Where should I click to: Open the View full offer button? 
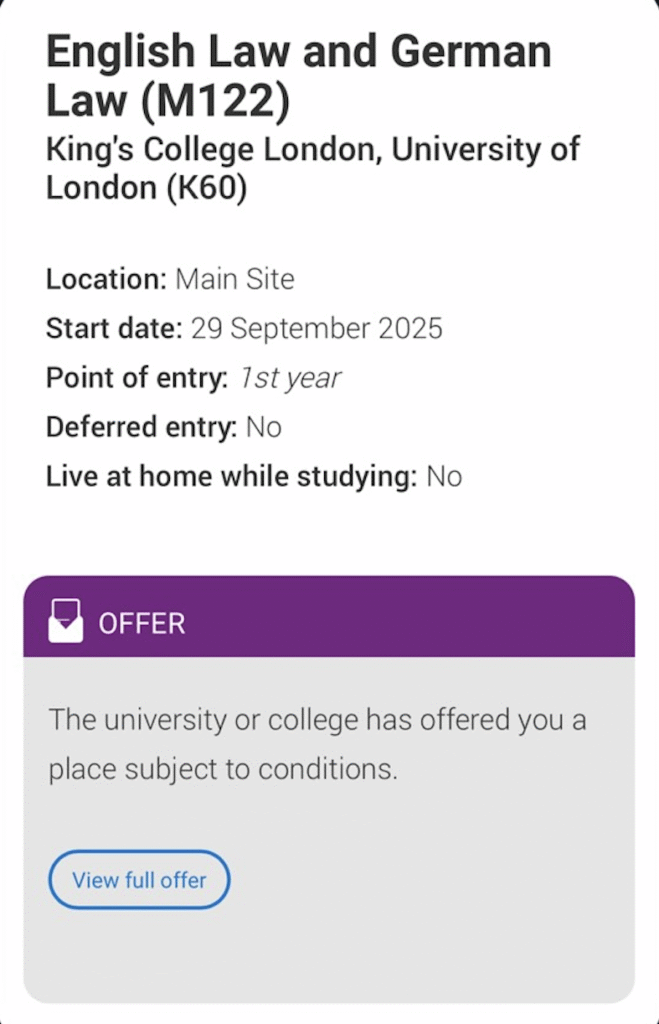(x=139, y=880)
